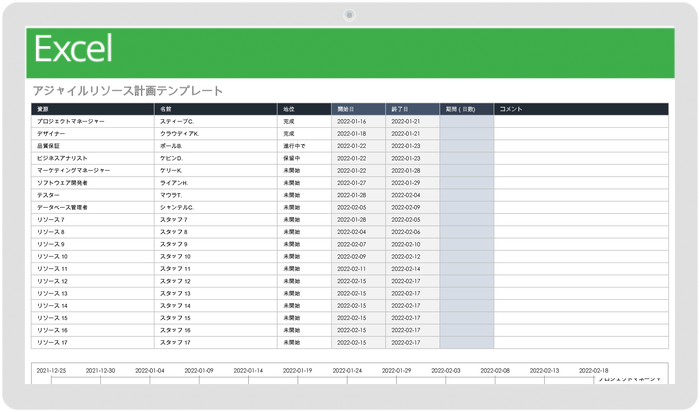
Task: Select end date 2022-02-14
Action: (412, 269)
